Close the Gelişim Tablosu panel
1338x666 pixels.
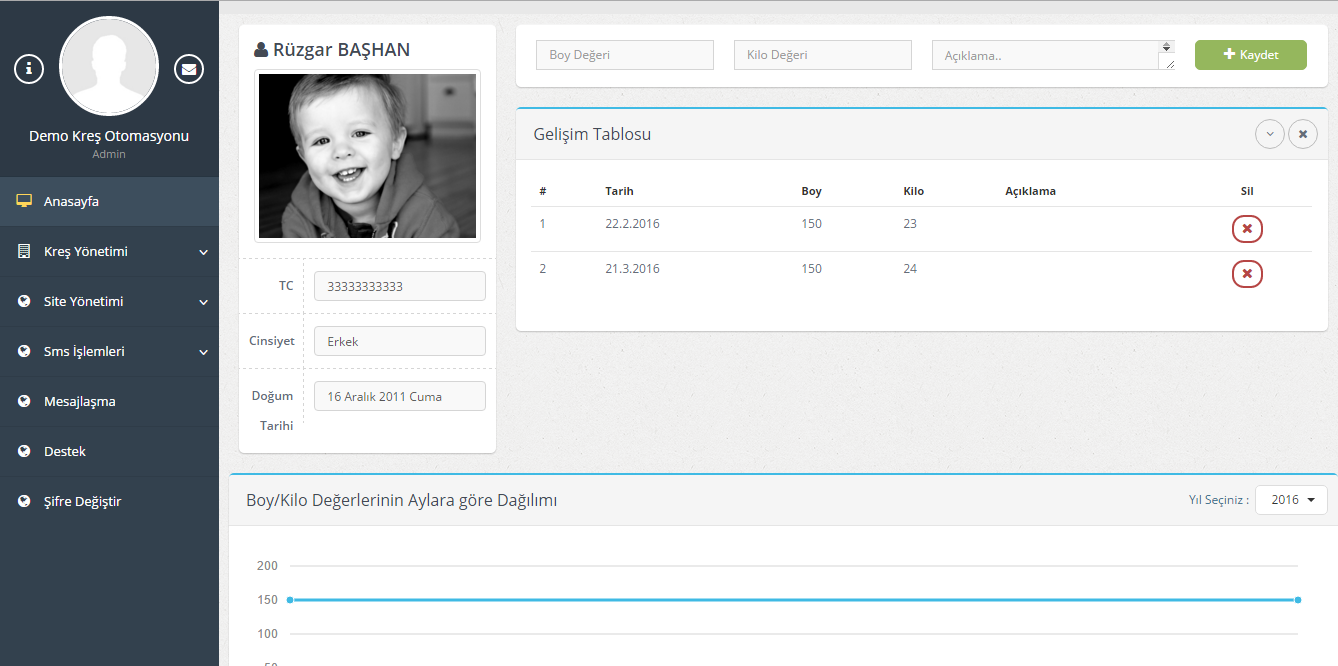pyautogui.click(x=1302, y=134)
